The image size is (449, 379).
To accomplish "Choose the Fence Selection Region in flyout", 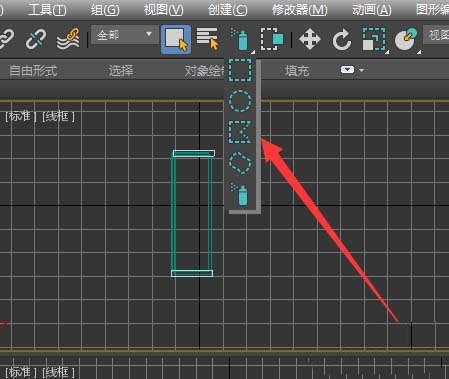I will [240, 132].
